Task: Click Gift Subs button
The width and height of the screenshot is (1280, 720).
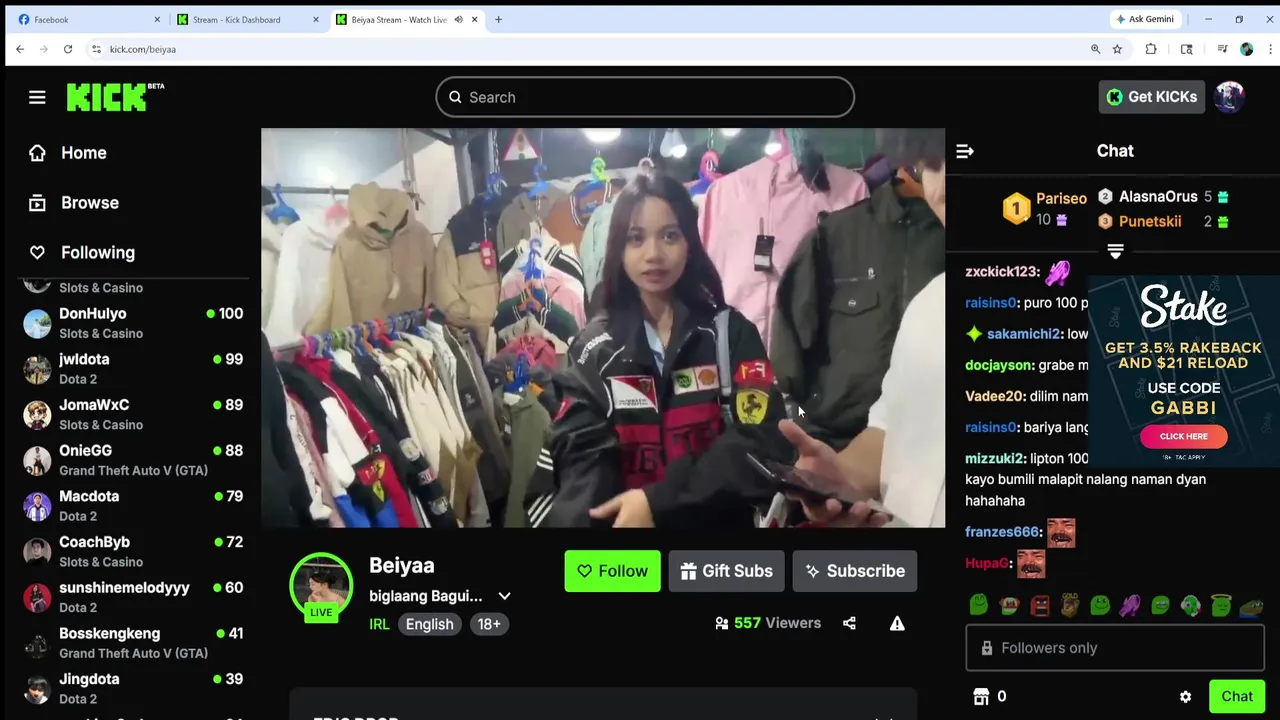Action: pyautogui.click(x=726, y=571)
